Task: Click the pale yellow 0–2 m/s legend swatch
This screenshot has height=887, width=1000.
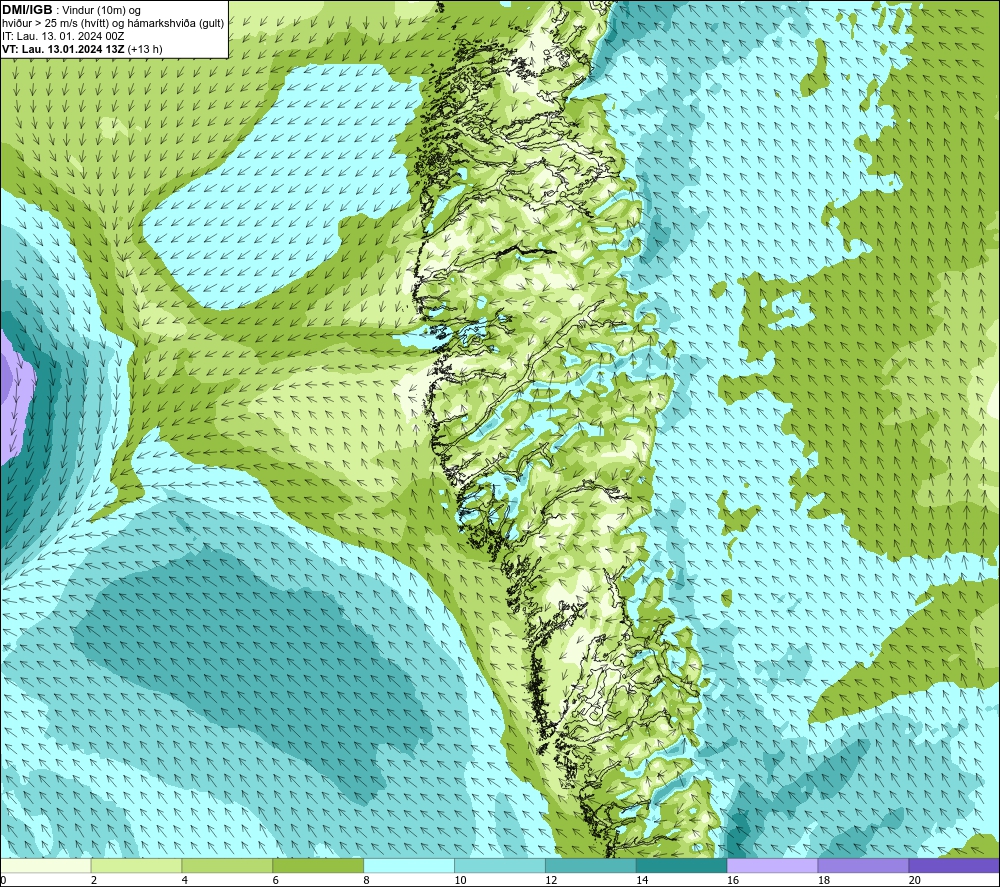Action: 45,865
